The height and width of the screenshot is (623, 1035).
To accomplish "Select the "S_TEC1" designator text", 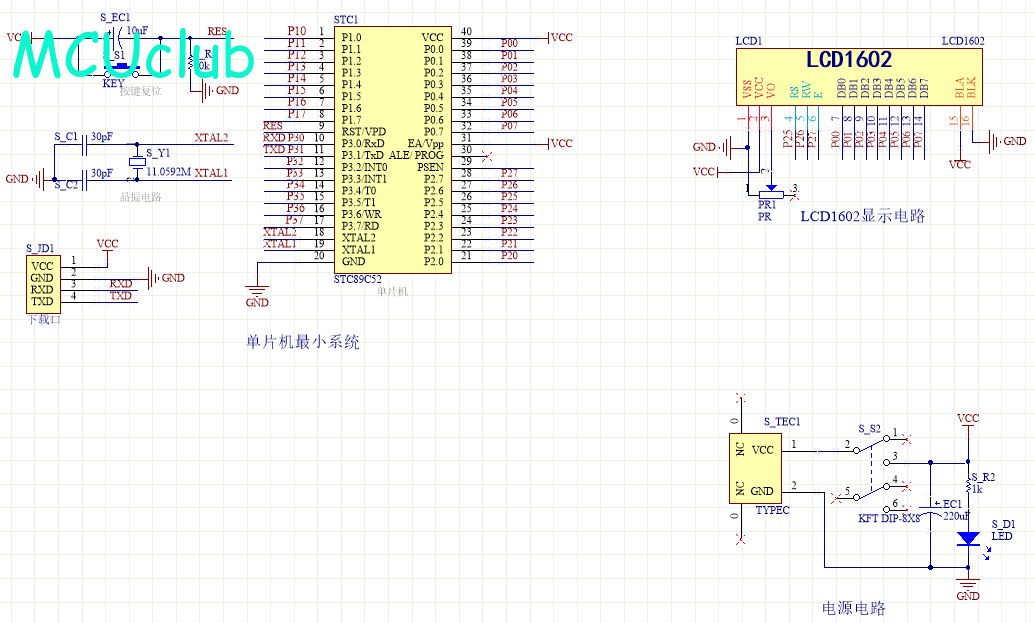I will [x=782, y=422].
